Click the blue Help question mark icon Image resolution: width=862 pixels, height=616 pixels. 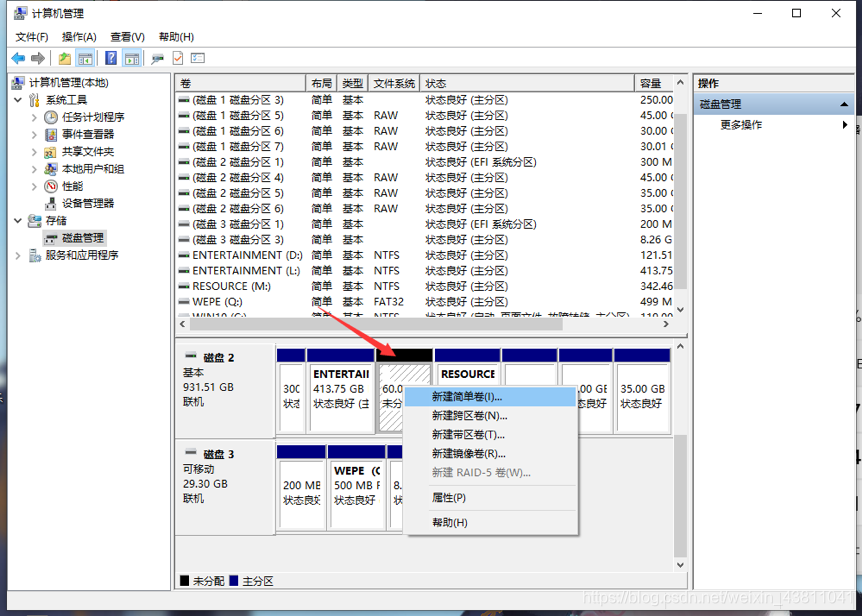[x=110, y=58]
